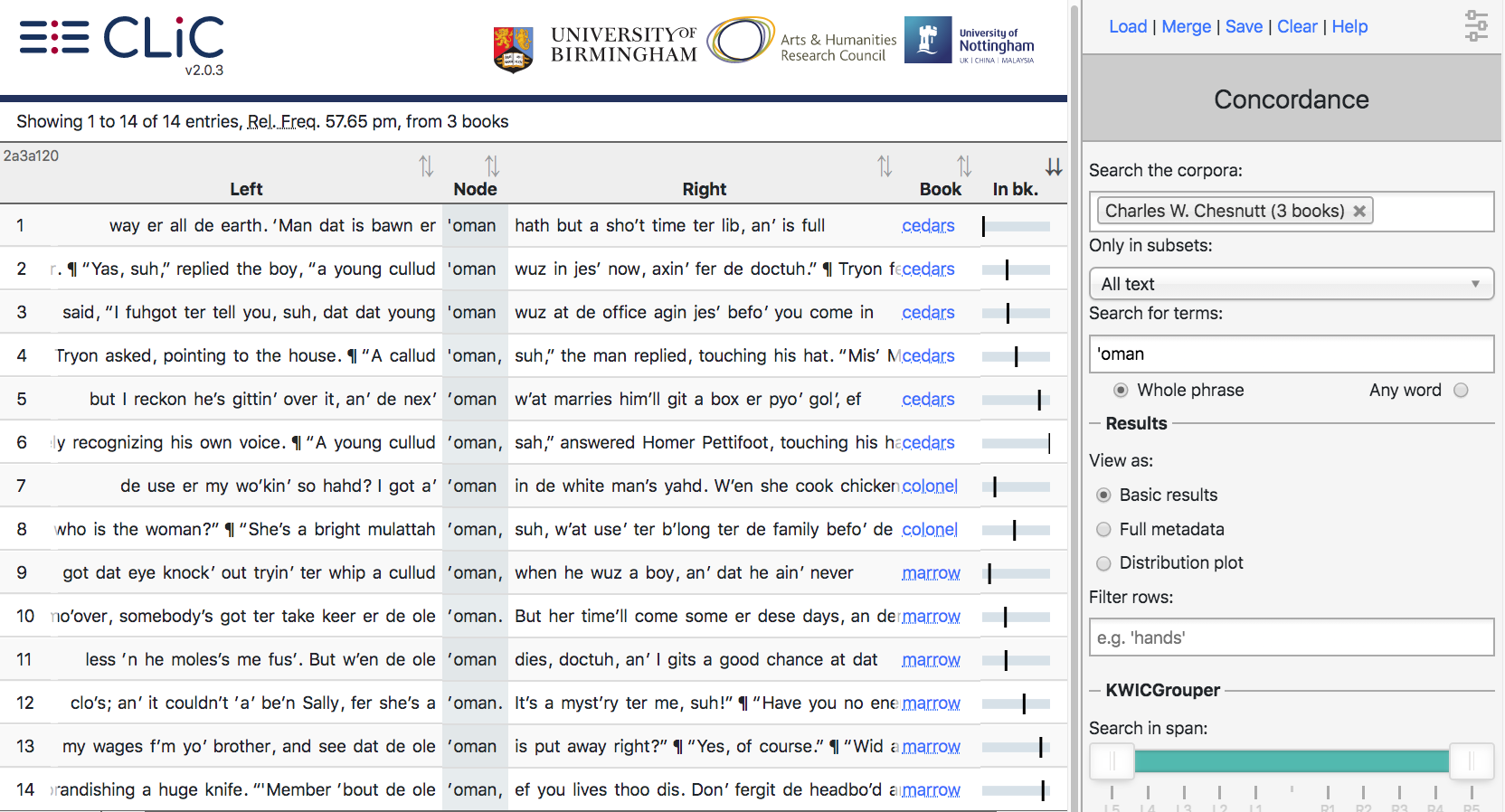This screenshot has width=1505, height=812.
Task: Collapse the Results section header
Action: pos(1136,423)
